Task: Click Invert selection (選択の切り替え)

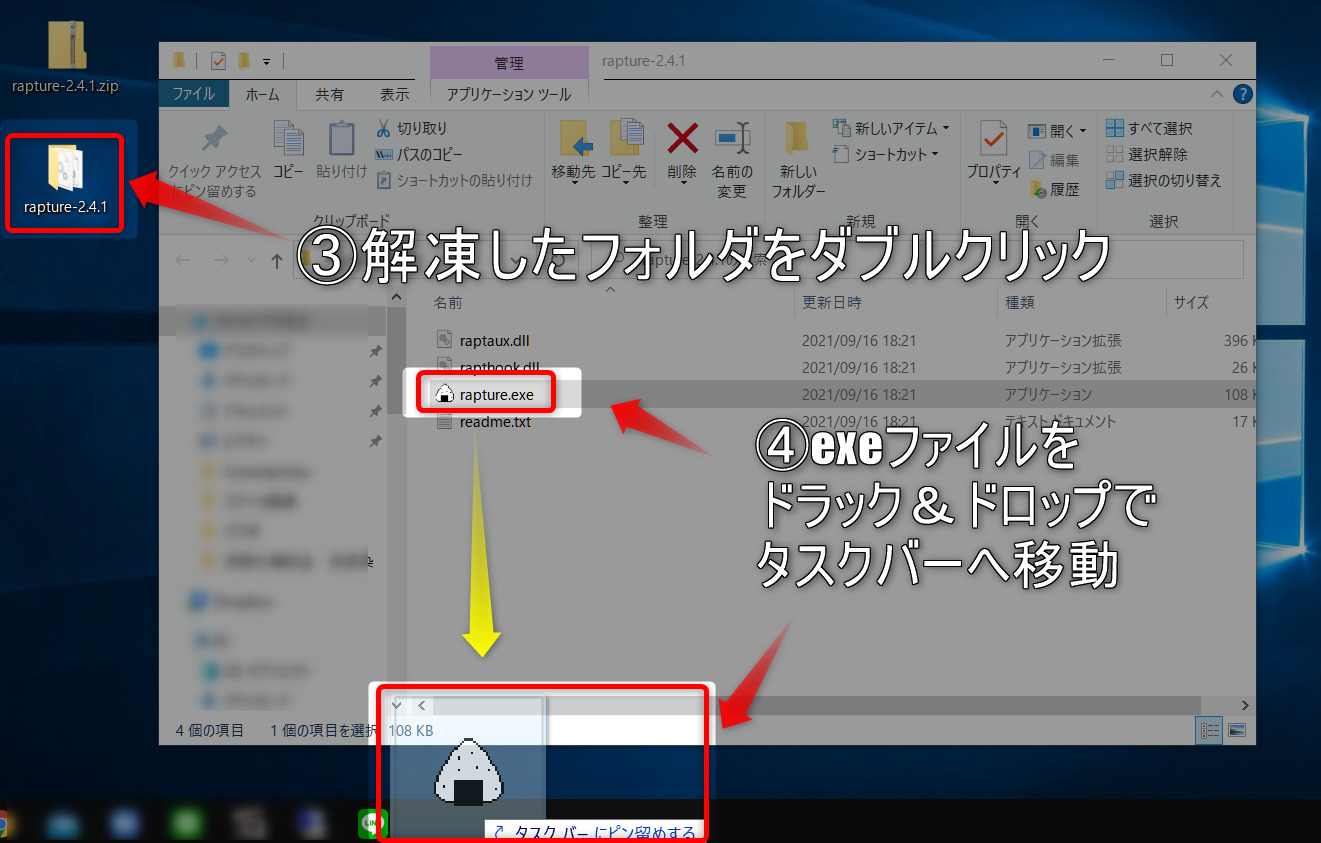Action: [1164, 180]
